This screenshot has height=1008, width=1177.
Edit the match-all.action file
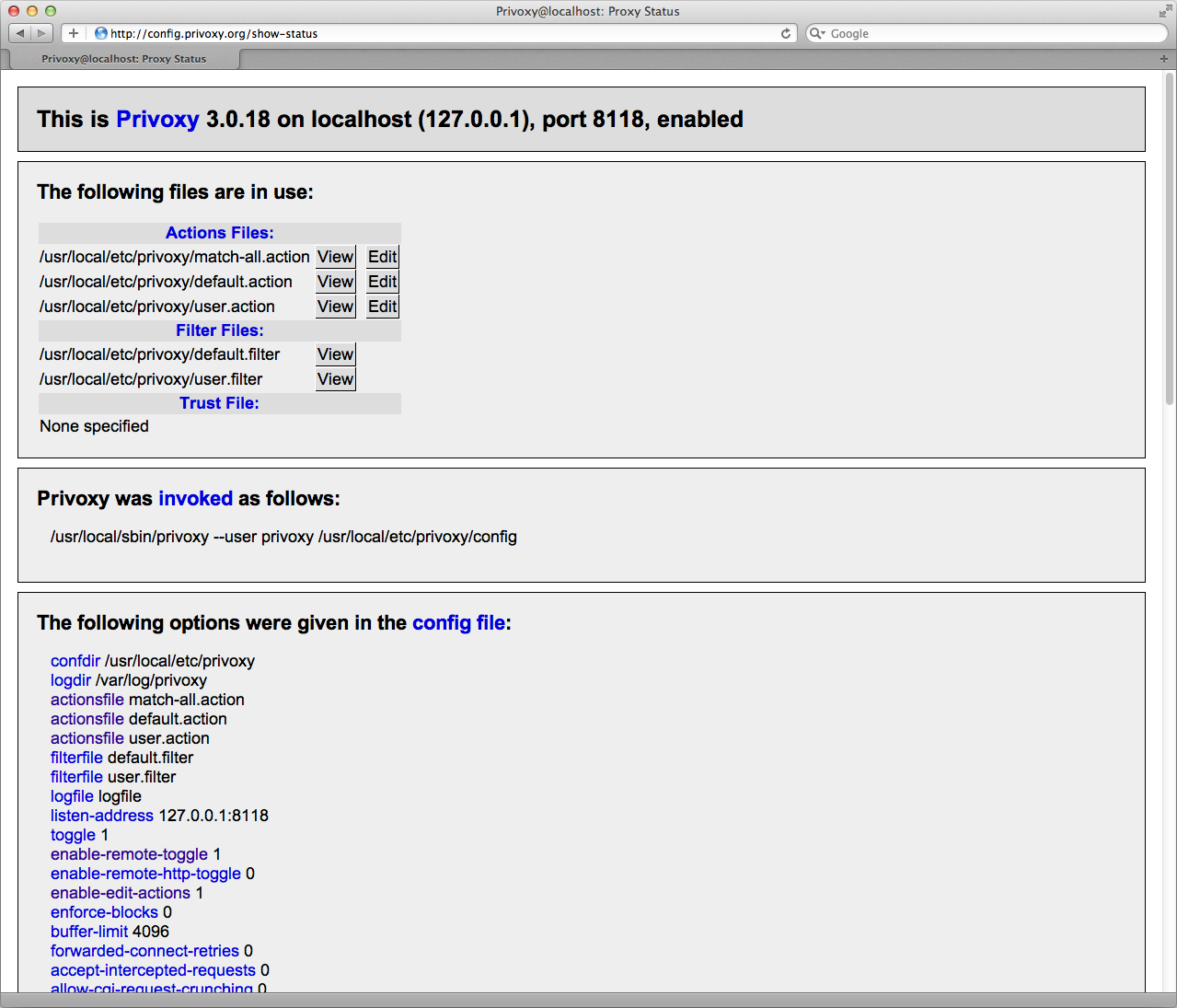(x=383, y=257)
